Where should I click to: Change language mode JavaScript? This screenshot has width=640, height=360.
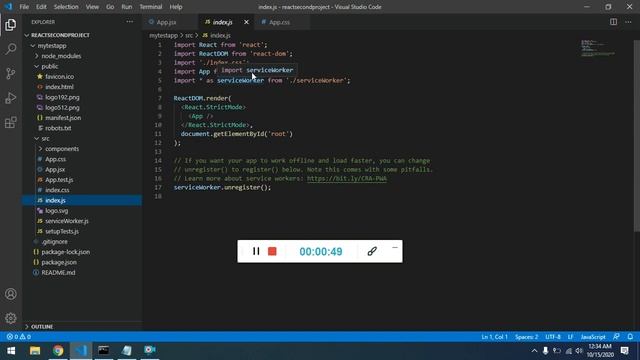coord(593,337)
